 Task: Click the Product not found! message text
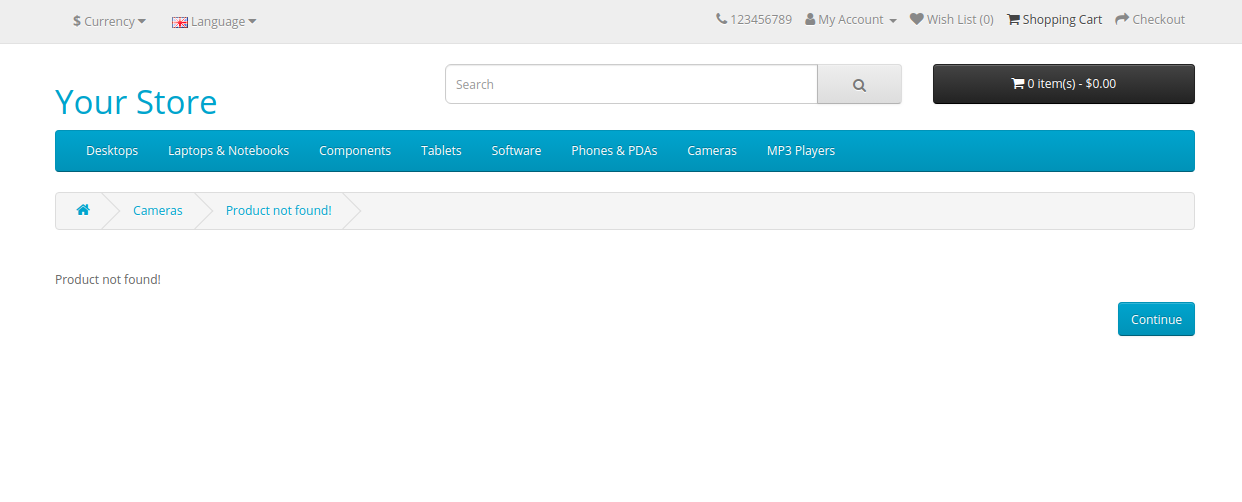click(x=108, y=280)
